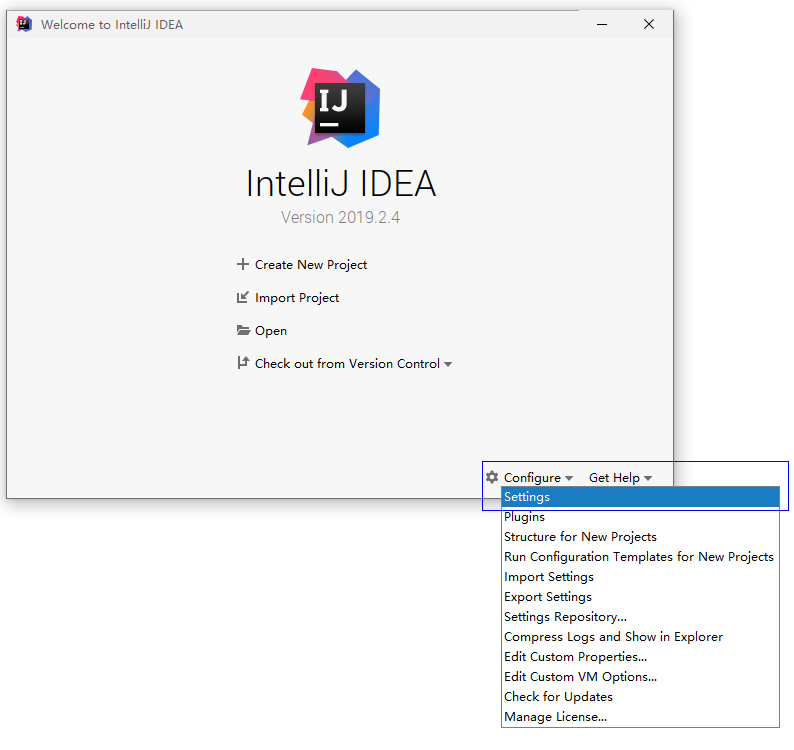Click the IntelliJ IDEA logo image

pos(340,107)
